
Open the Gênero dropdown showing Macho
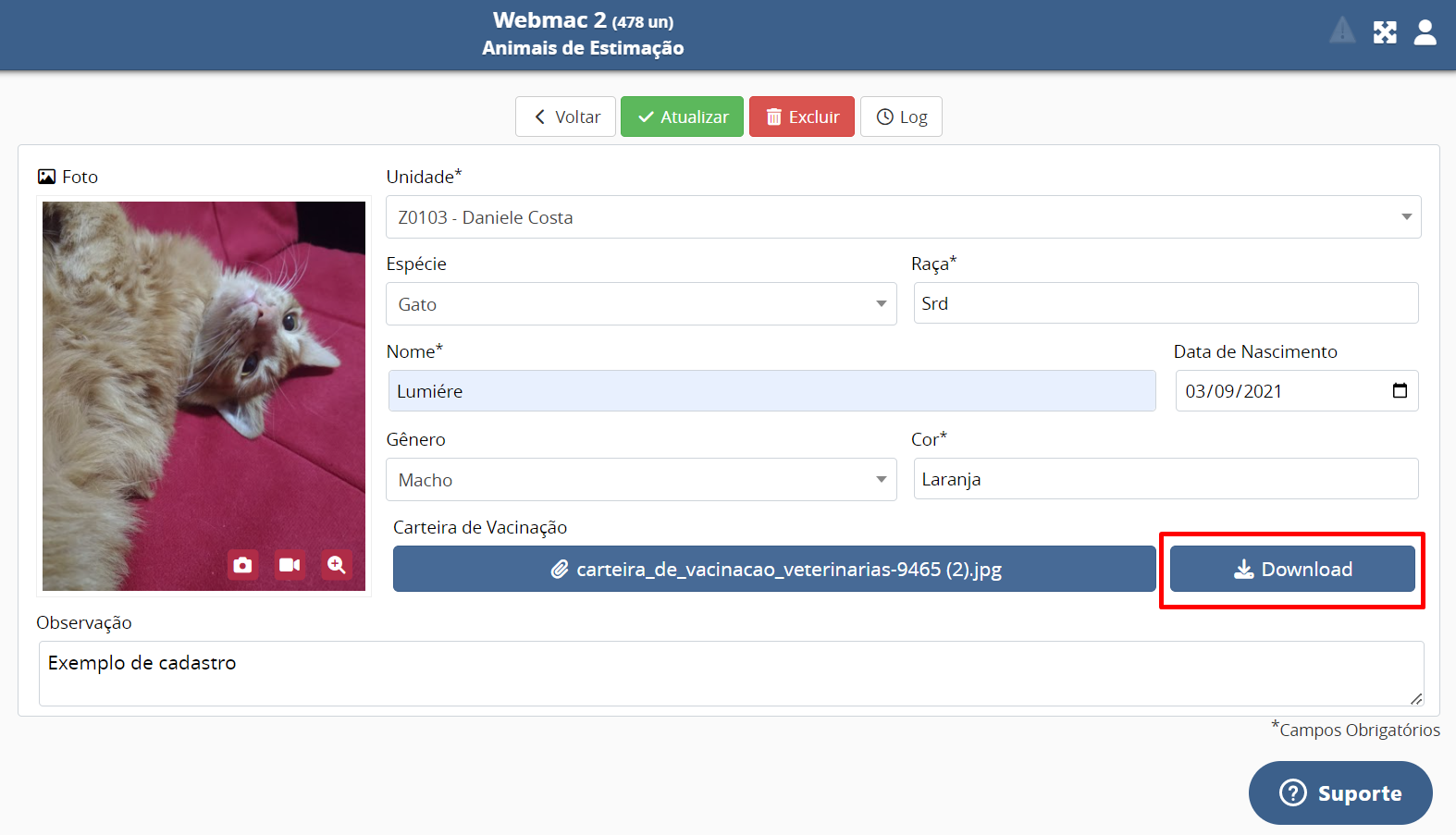coord(641,480)
